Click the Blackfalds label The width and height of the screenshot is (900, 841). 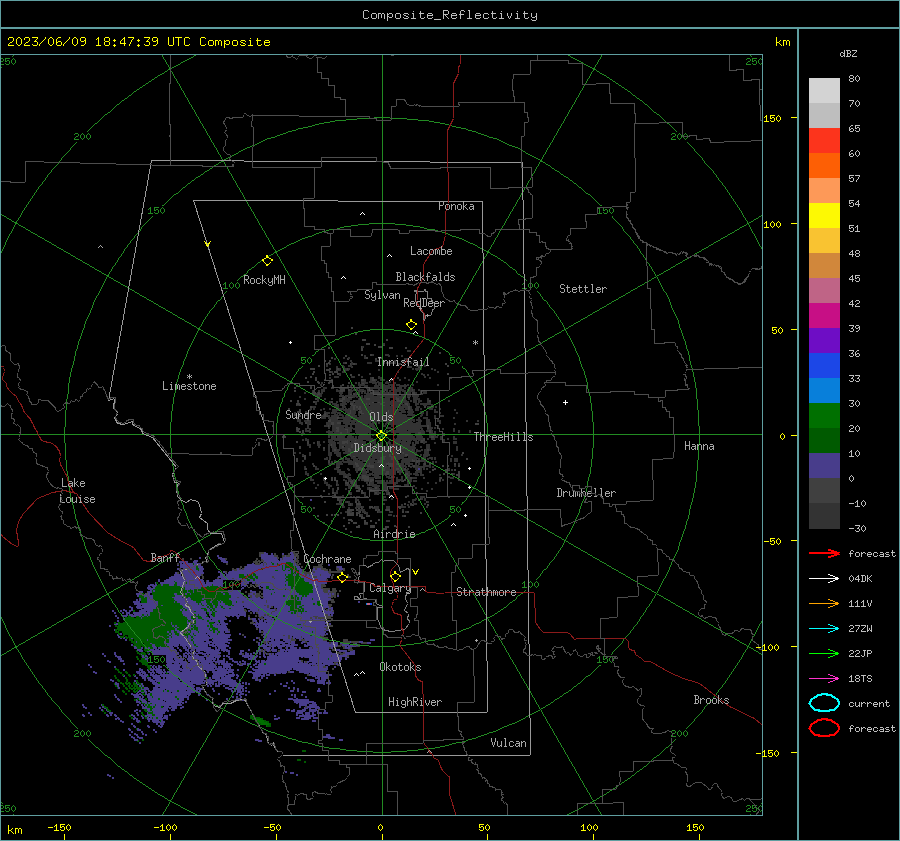[425, 277]
